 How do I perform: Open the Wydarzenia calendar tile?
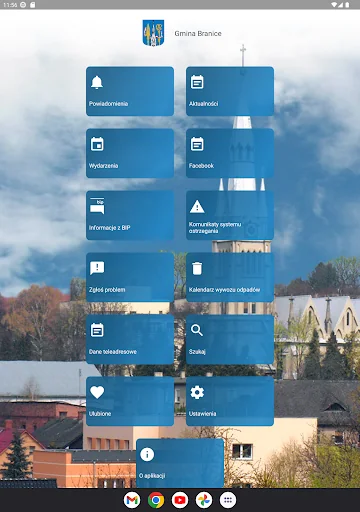130,153
